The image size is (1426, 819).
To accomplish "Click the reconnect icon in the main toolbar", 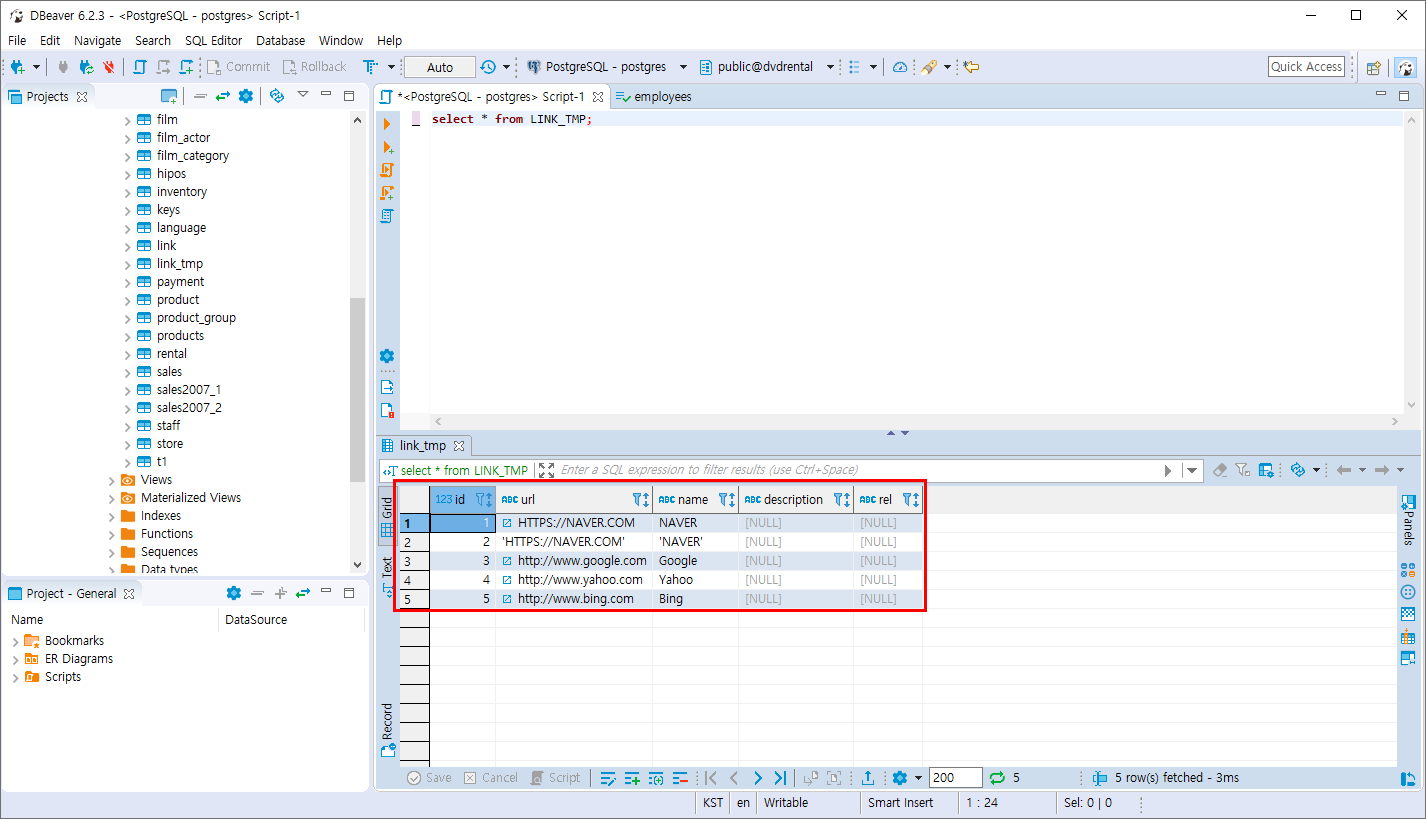I will 87,67.
